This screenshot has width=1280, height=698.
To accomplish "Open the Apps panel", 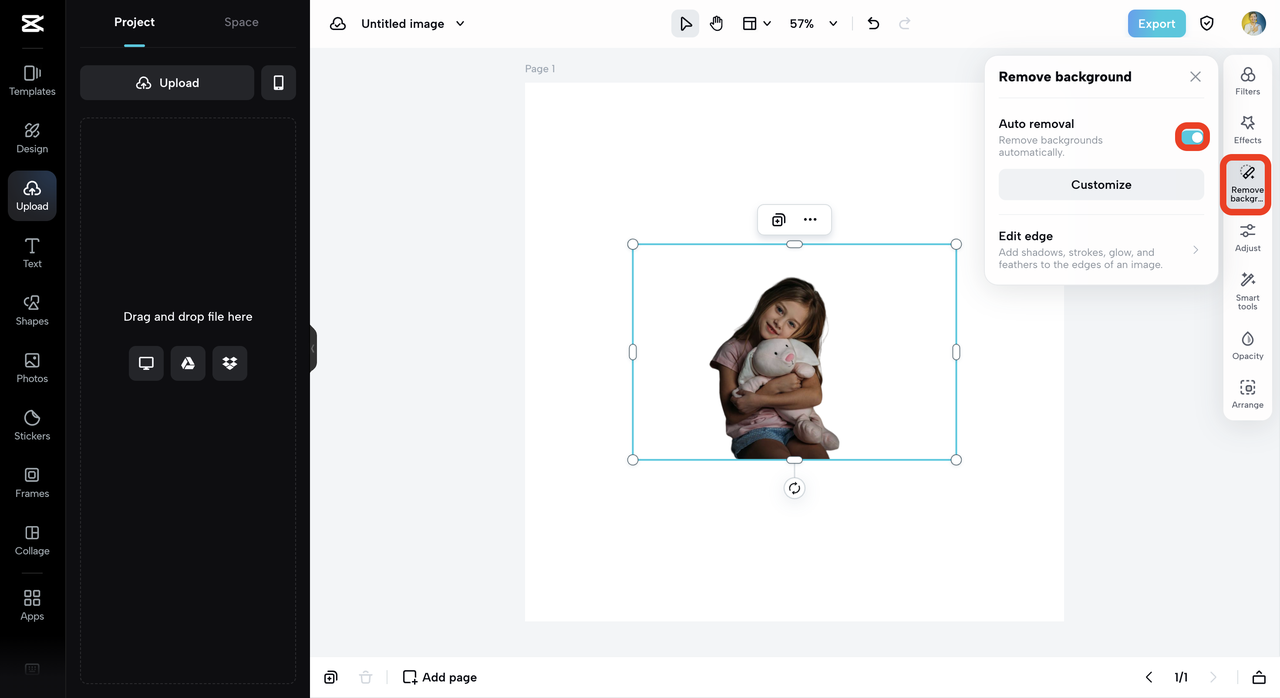I will [32, 605].
